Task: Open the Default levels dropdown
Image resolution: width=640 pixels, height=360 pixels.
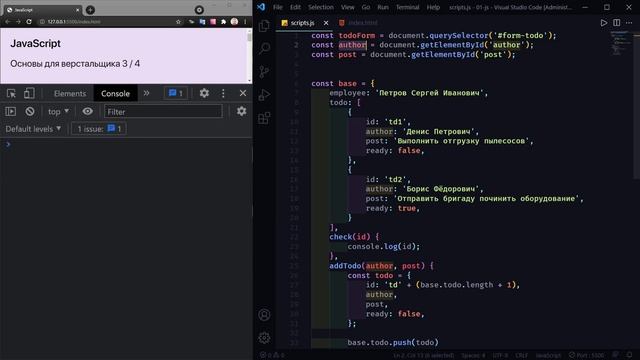Action: (x=33, y=129)
